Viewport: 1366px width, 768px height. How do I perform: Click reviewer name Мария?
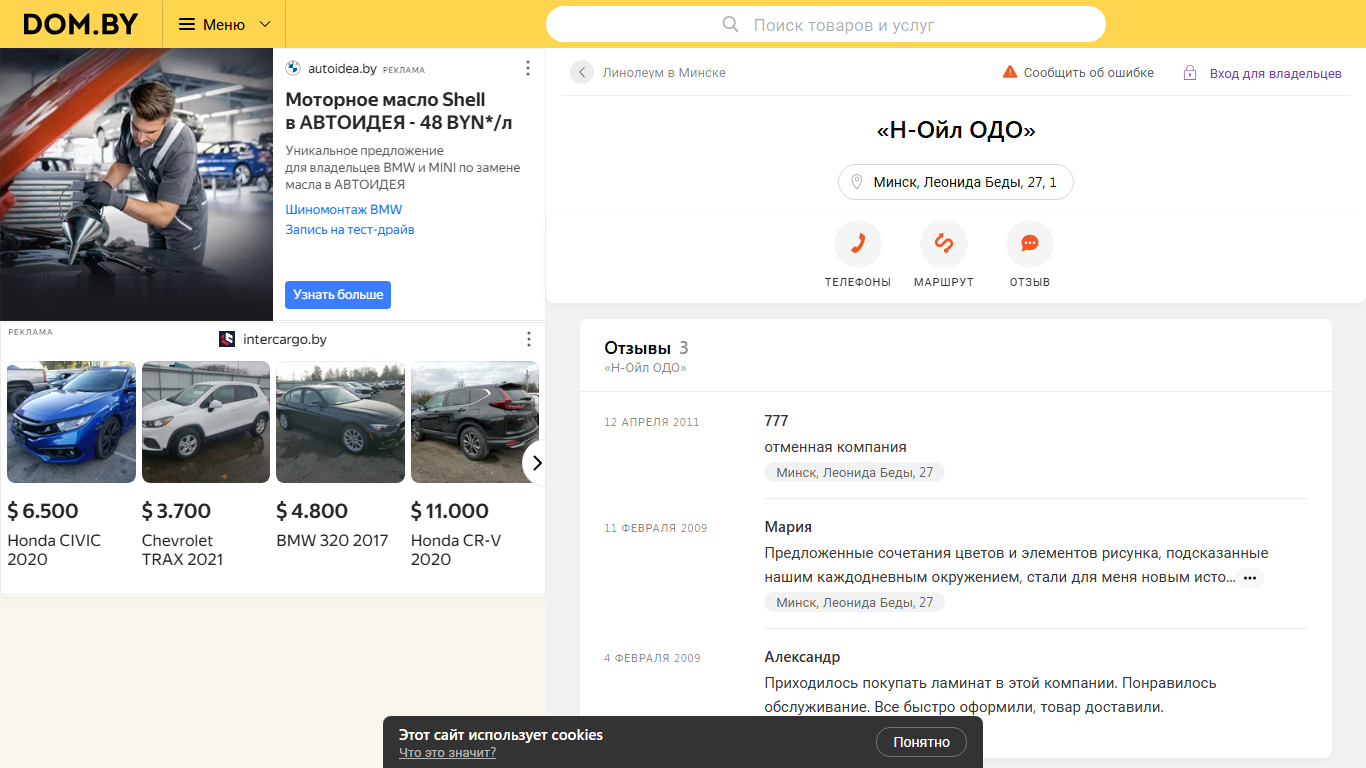tap(788, 527)
